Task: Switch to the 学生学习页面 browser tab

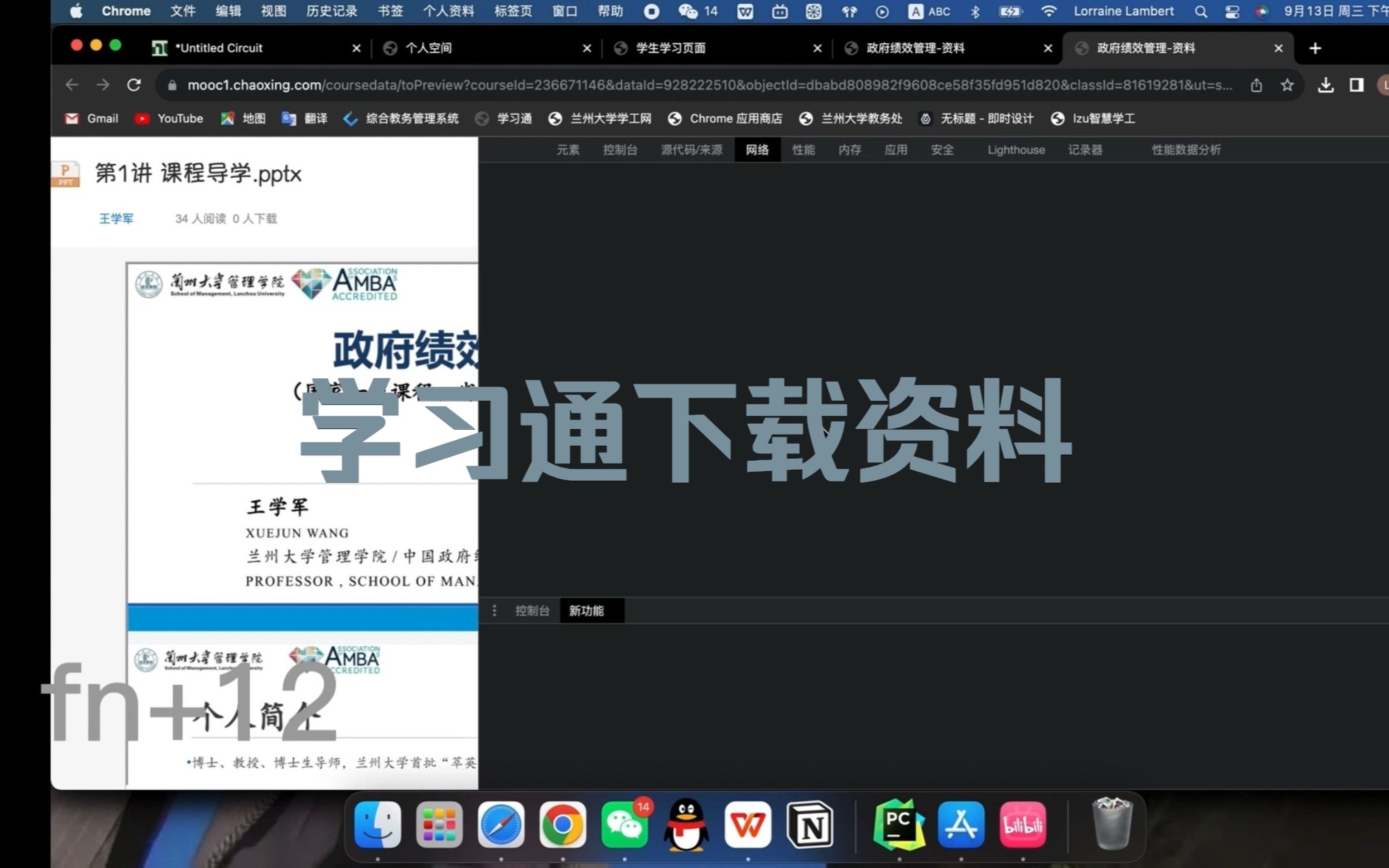Action: [x=717, y=48]
